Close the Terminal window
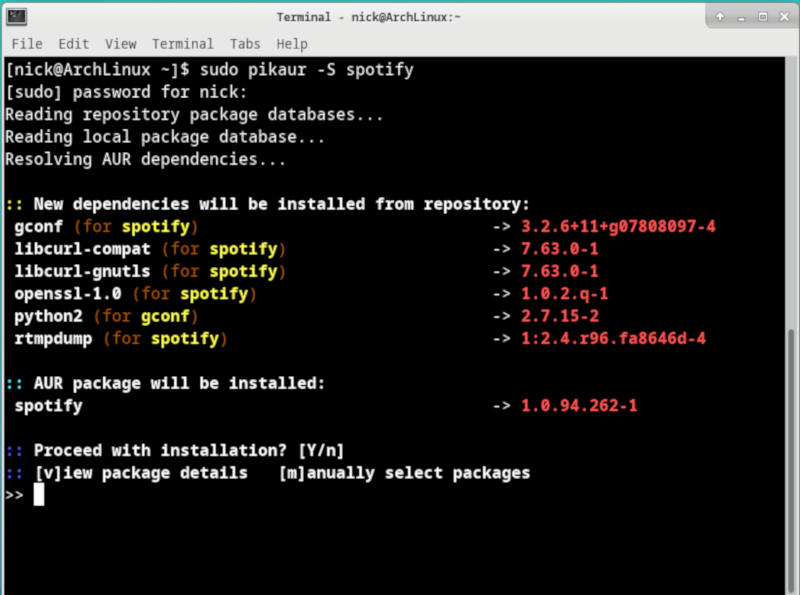Image resolution: width=800 pixels, height=595 pixels. click(x=784, y=16)
